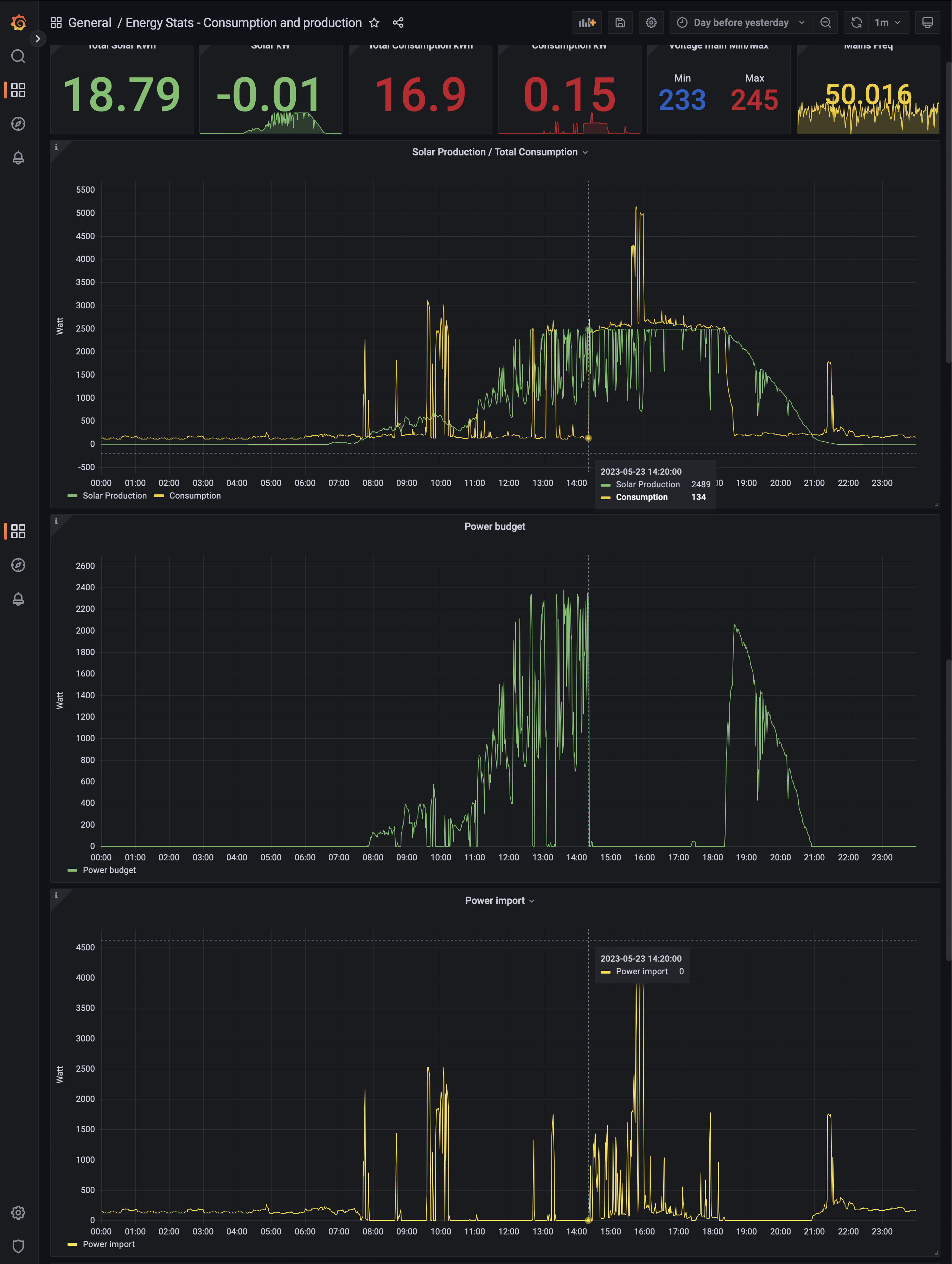
Task: Toggle Solar Production series in the legend
Action: (115, 496)
